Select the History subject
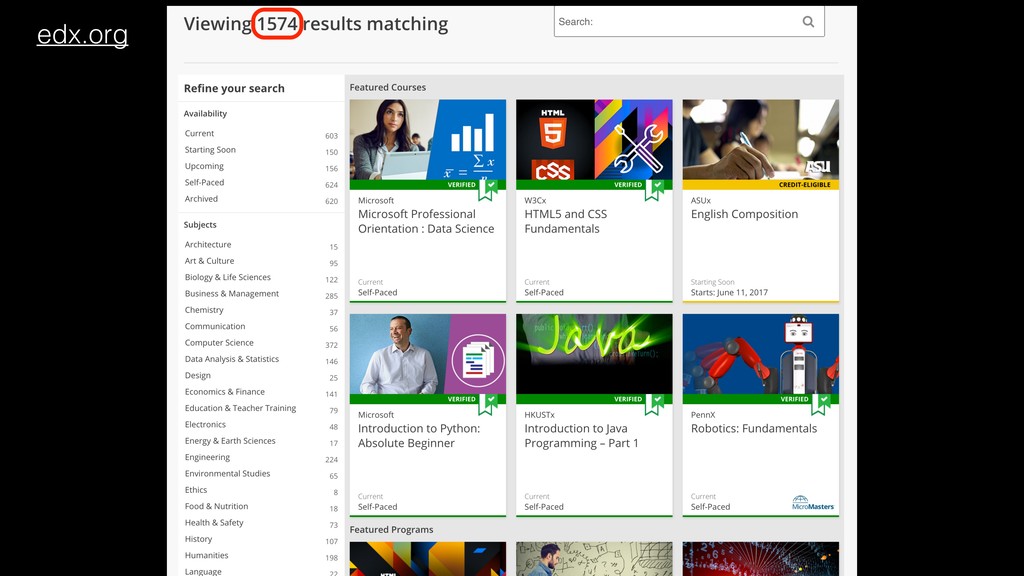The image size is (1024, 576). (x=199, y=538)
